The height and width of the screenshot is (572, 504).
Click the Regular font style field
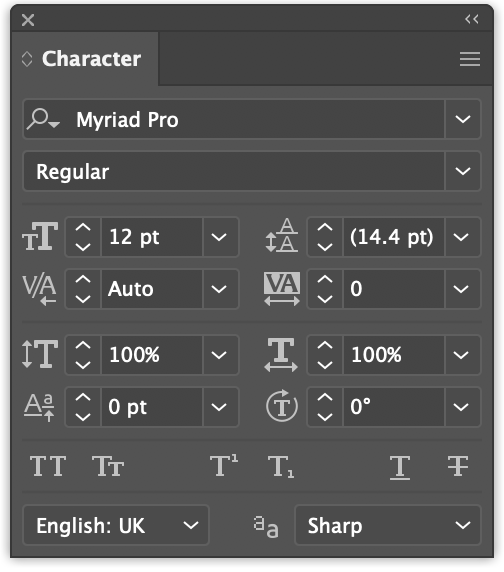click(x=234, y=171)
